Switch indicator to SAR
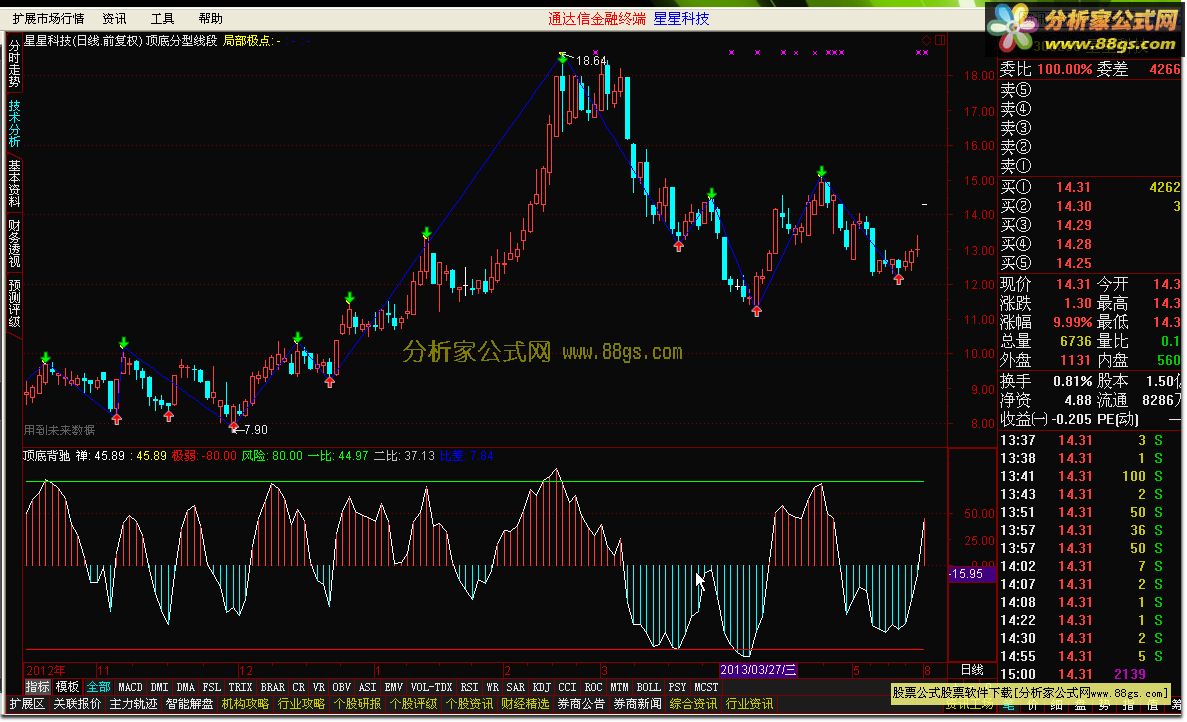 [516, 687]
